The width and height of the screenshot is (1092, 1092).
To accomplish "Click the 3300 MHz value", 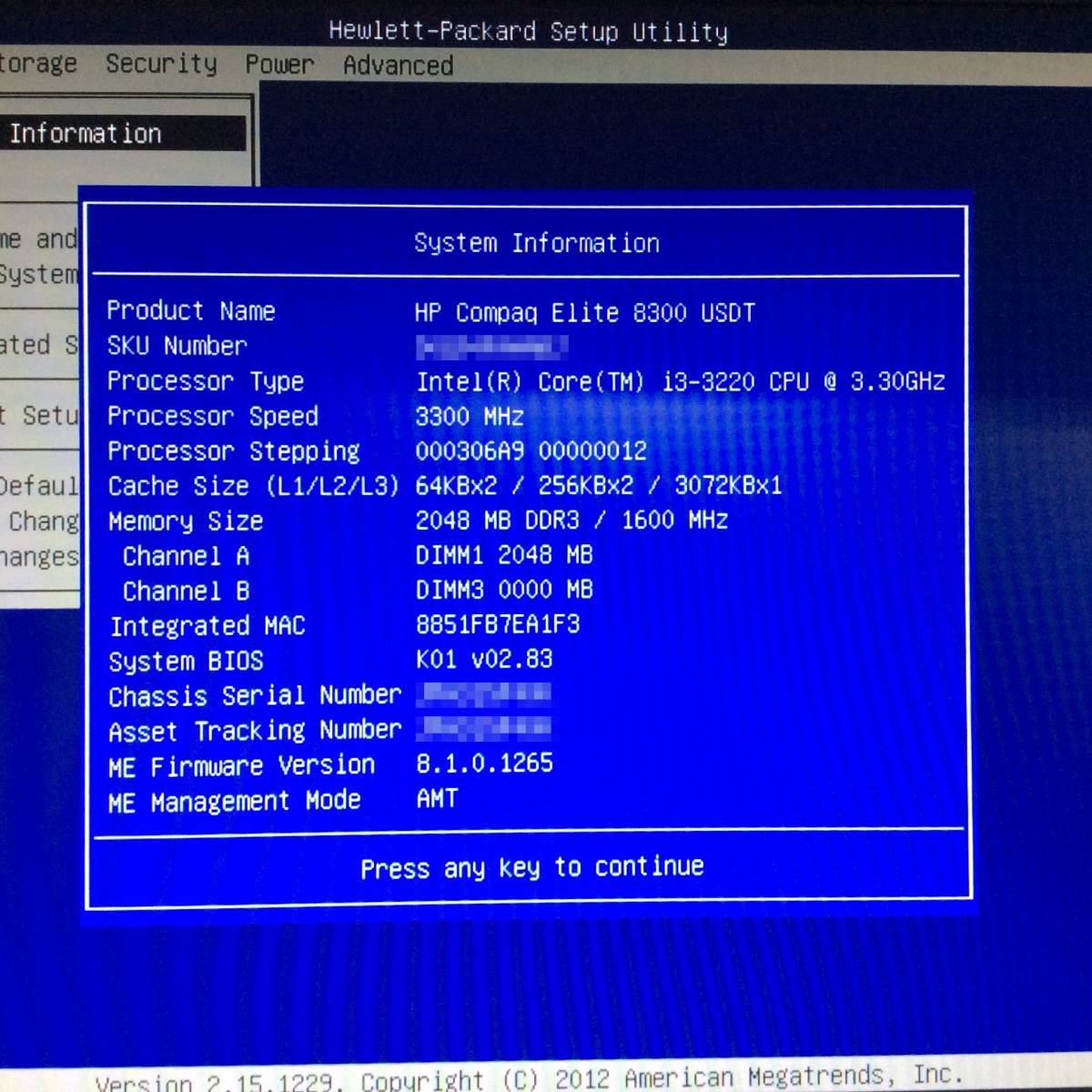I will tap(470, 417).
